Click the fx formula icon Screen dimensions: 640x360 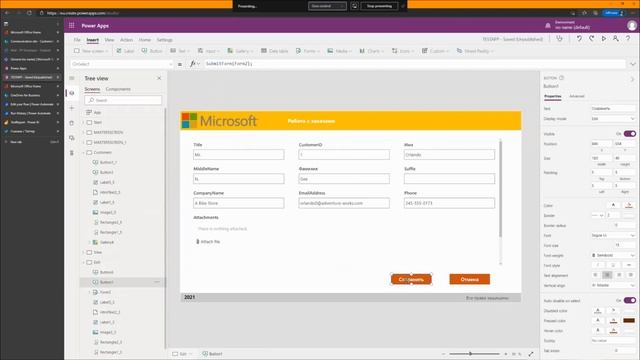click(x=193, y=64)
